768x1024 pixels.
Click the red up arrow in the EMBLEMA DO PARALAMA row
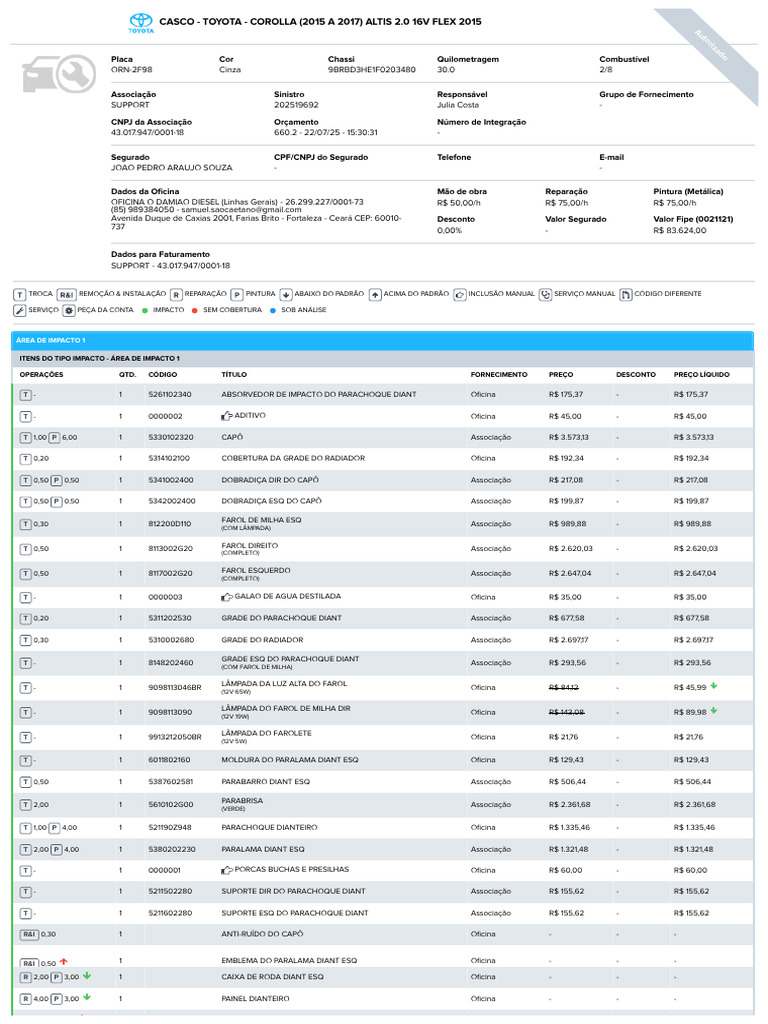(63, 961)
